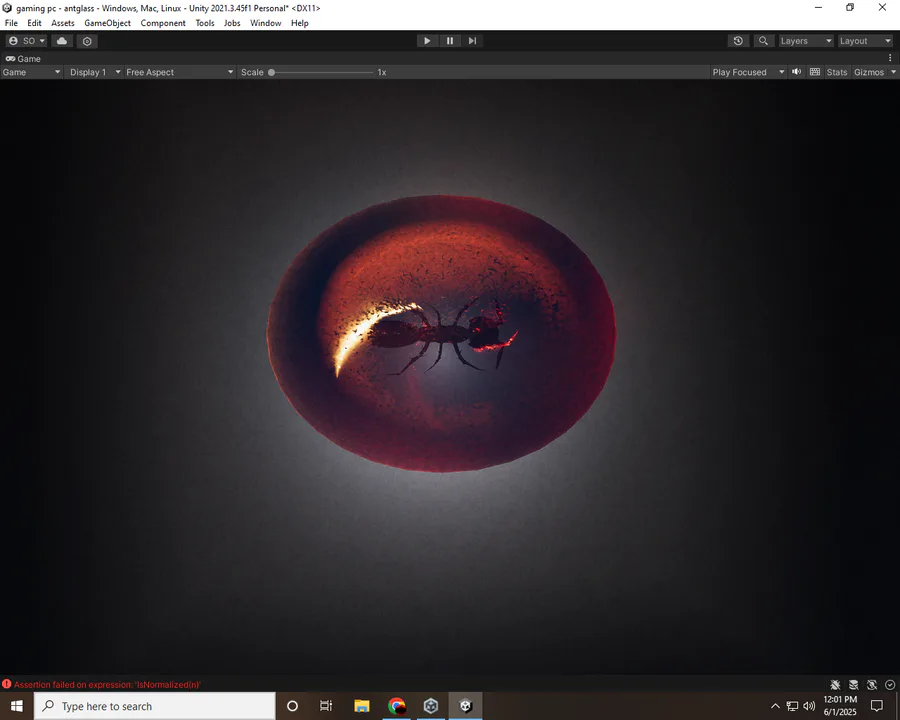Click the Pause button in toolbar
This screenshot has width=900, height=720.
pos(450,41)
